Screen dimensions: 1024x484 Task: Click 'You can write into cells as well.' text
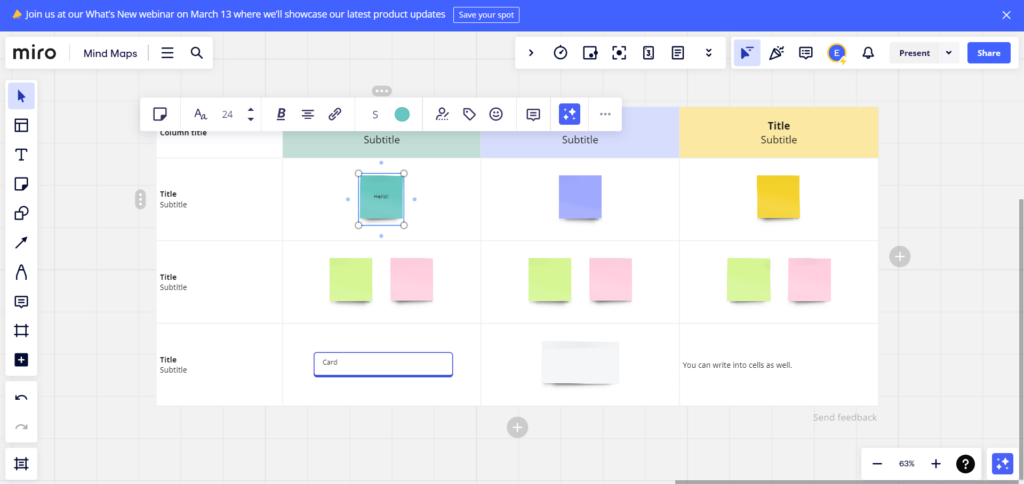(x=737, y=365)
